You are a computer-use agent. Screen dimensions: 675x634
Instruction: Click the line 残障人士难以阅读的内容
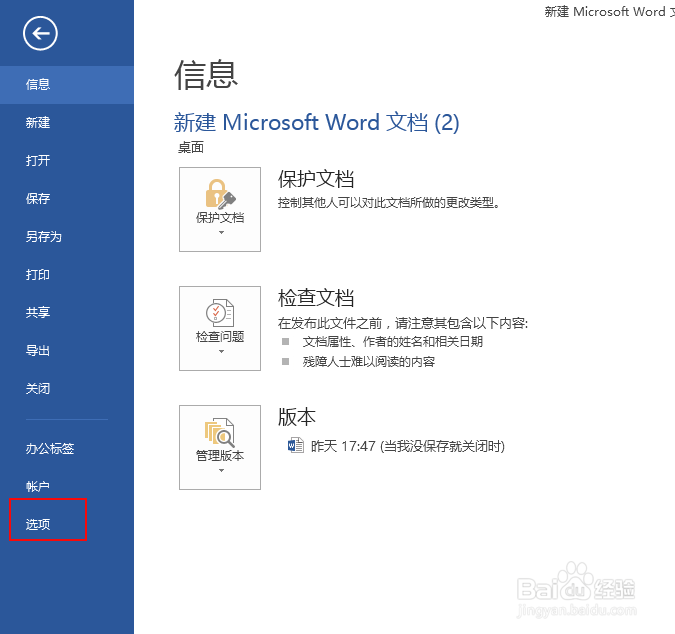[x=368, y=362]
